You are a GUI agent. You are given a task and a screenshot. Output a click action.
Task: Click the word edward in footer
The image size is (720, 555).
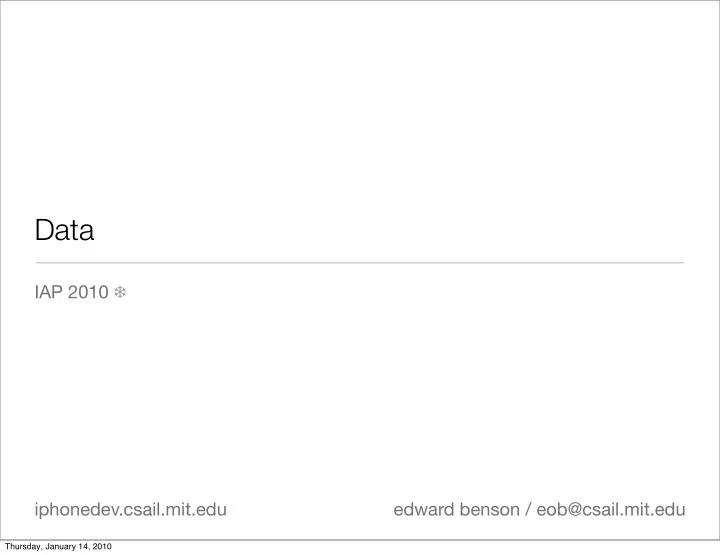(x=424, y=510)
